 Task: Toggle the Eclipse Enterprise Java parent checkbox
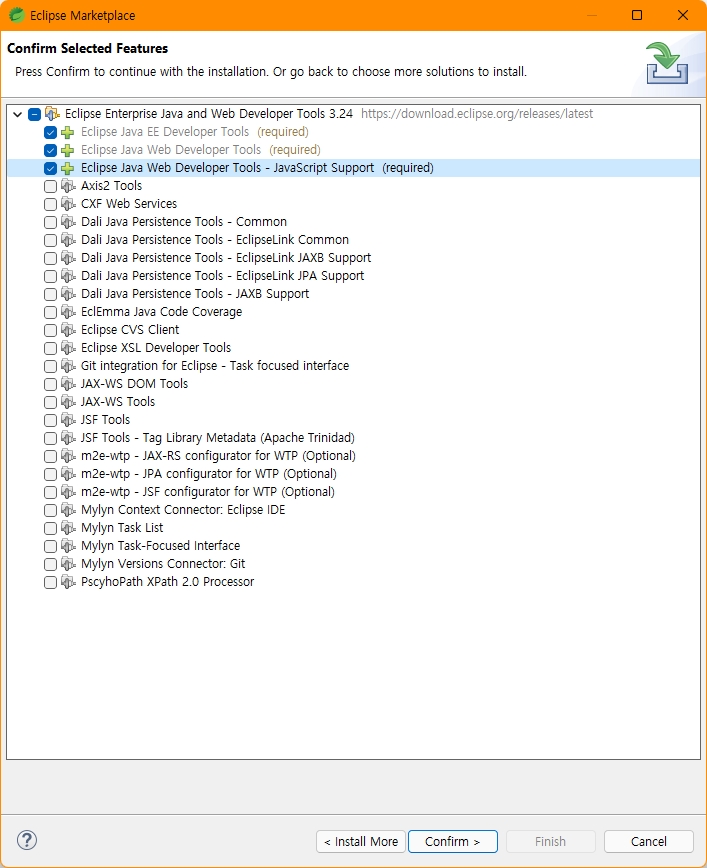pos(34,115)
